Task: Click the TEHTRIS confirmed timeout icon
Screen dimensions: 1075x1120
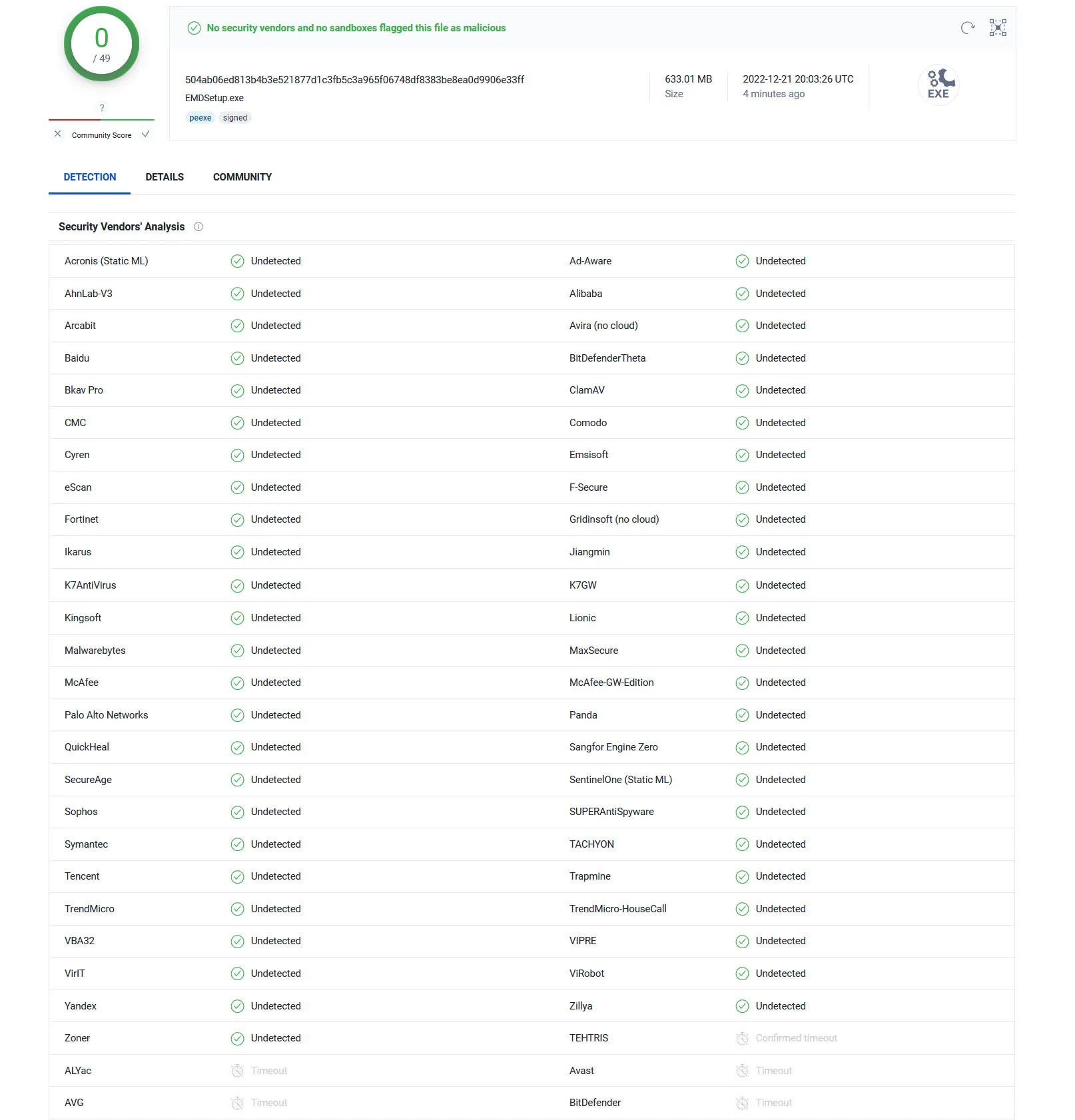Action: click(x=742, y=1038)
